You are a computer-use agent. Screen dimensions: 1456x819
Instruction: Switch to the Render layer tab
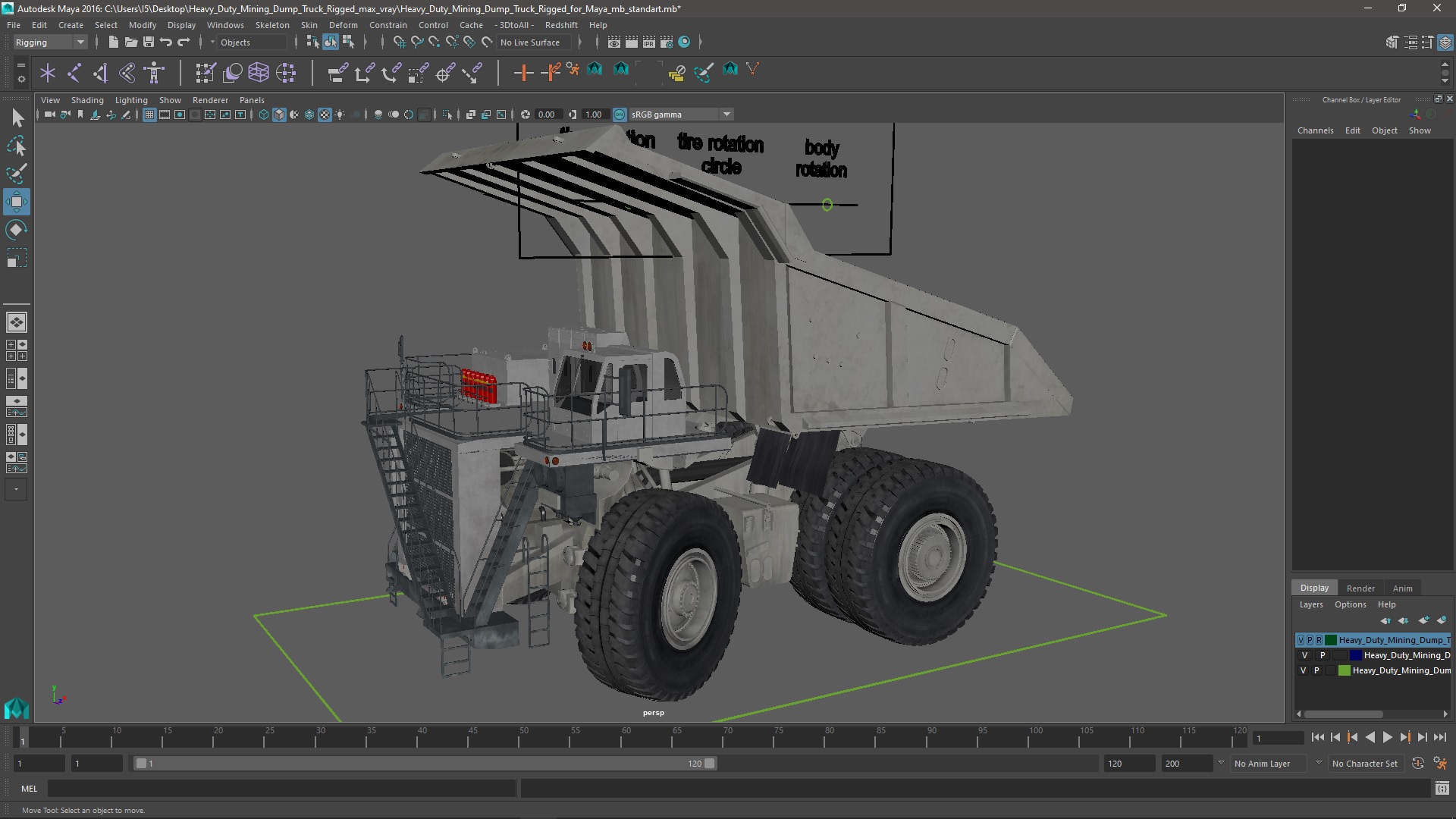pos(1360,588)
